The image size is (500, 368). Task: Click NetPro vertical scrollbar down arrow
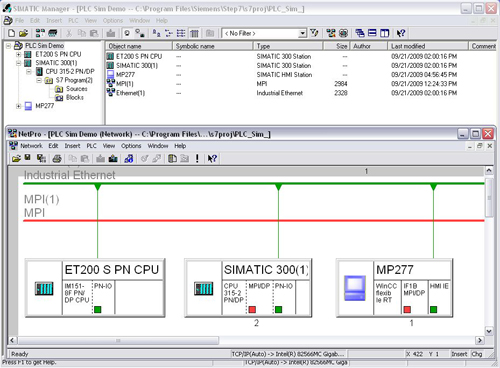pyautogui.click(x=489, y=331)
